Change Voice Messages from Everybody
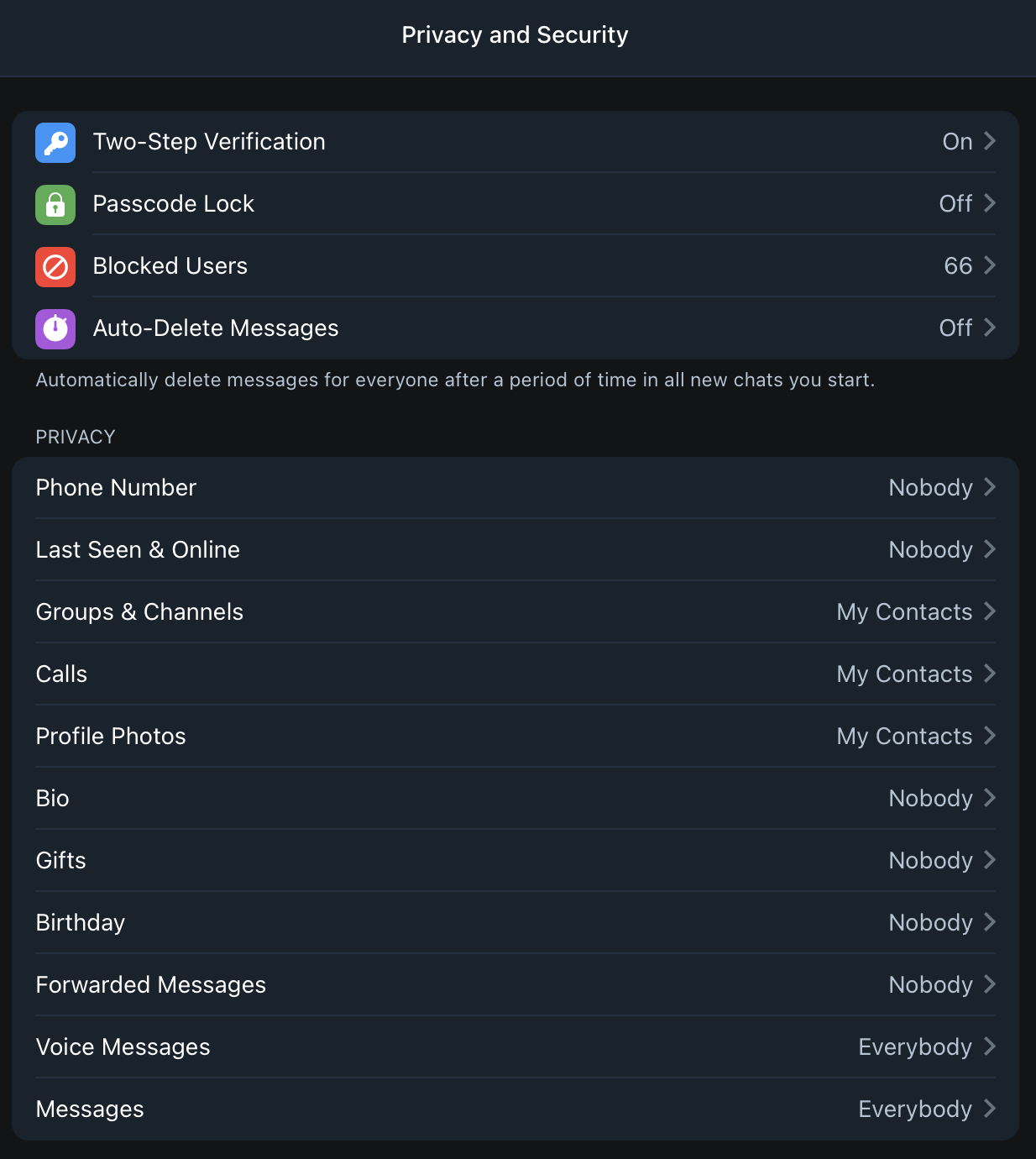 [915, 1047]
